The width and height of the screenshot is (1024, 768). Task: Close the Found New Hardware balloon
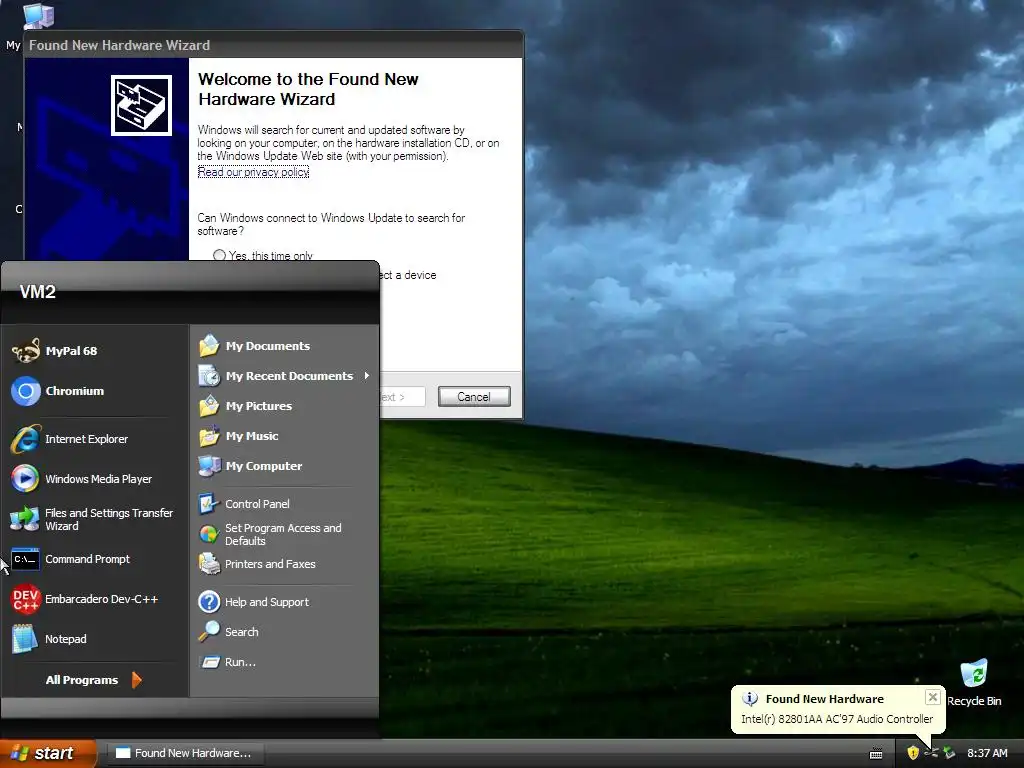point(933,697)
